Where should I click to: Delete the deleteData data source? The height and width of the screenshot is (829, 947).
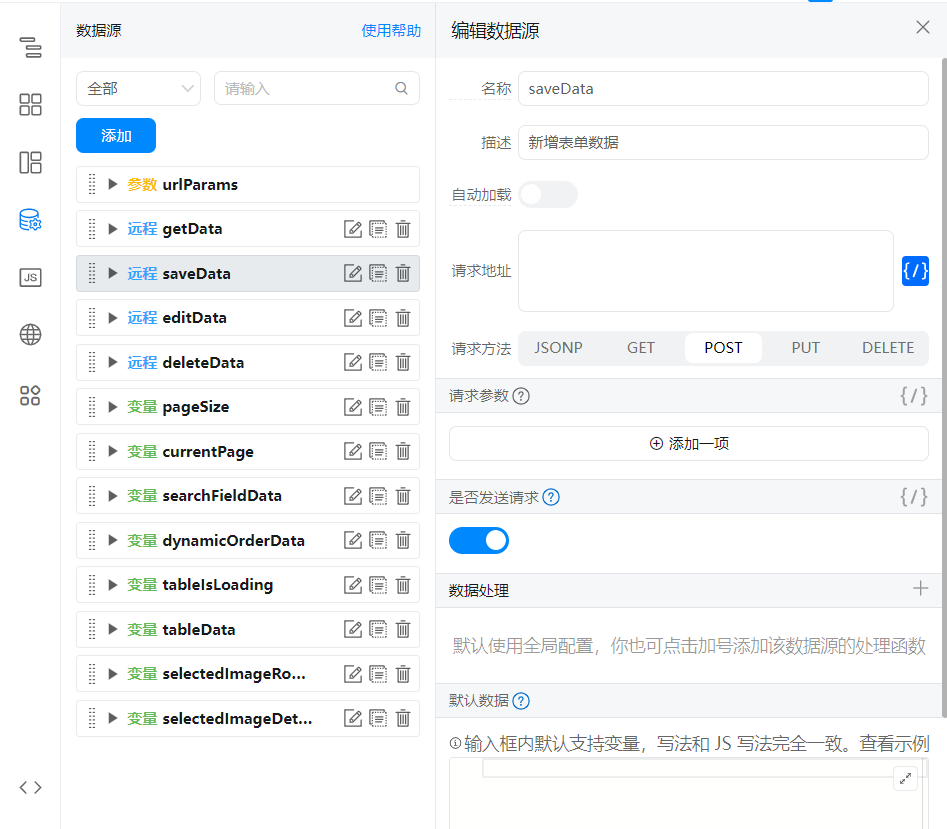pyautogui.click(x=403, y=363)
